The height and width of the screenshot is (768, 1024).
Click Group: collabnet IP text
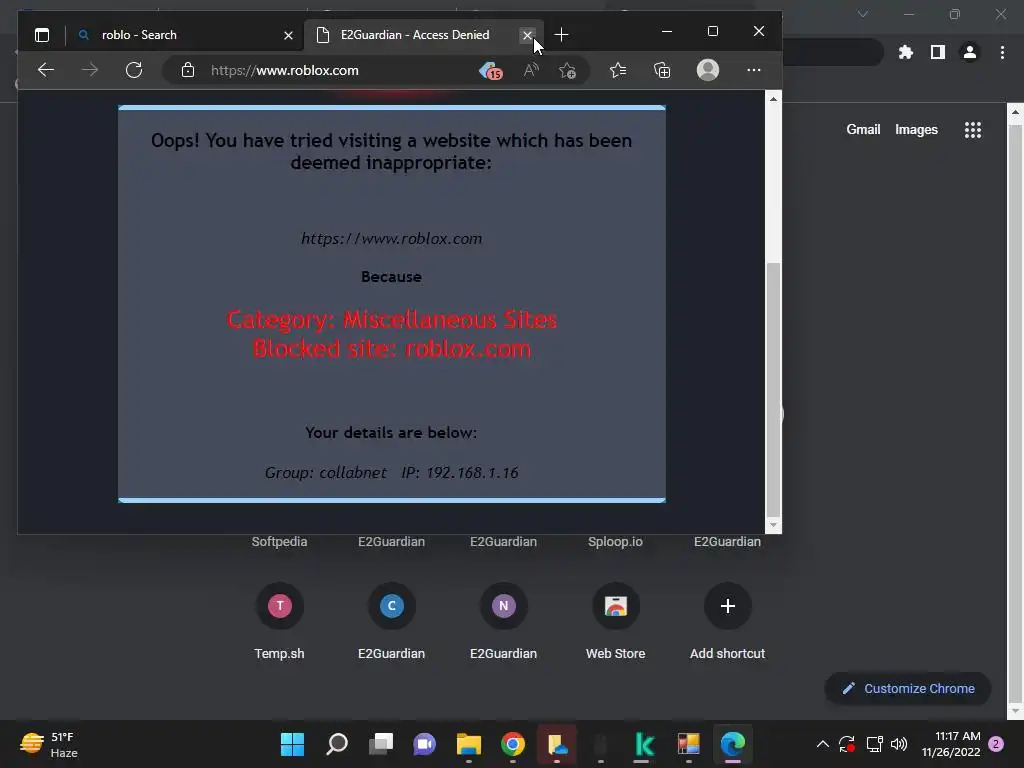click(391, 473)
